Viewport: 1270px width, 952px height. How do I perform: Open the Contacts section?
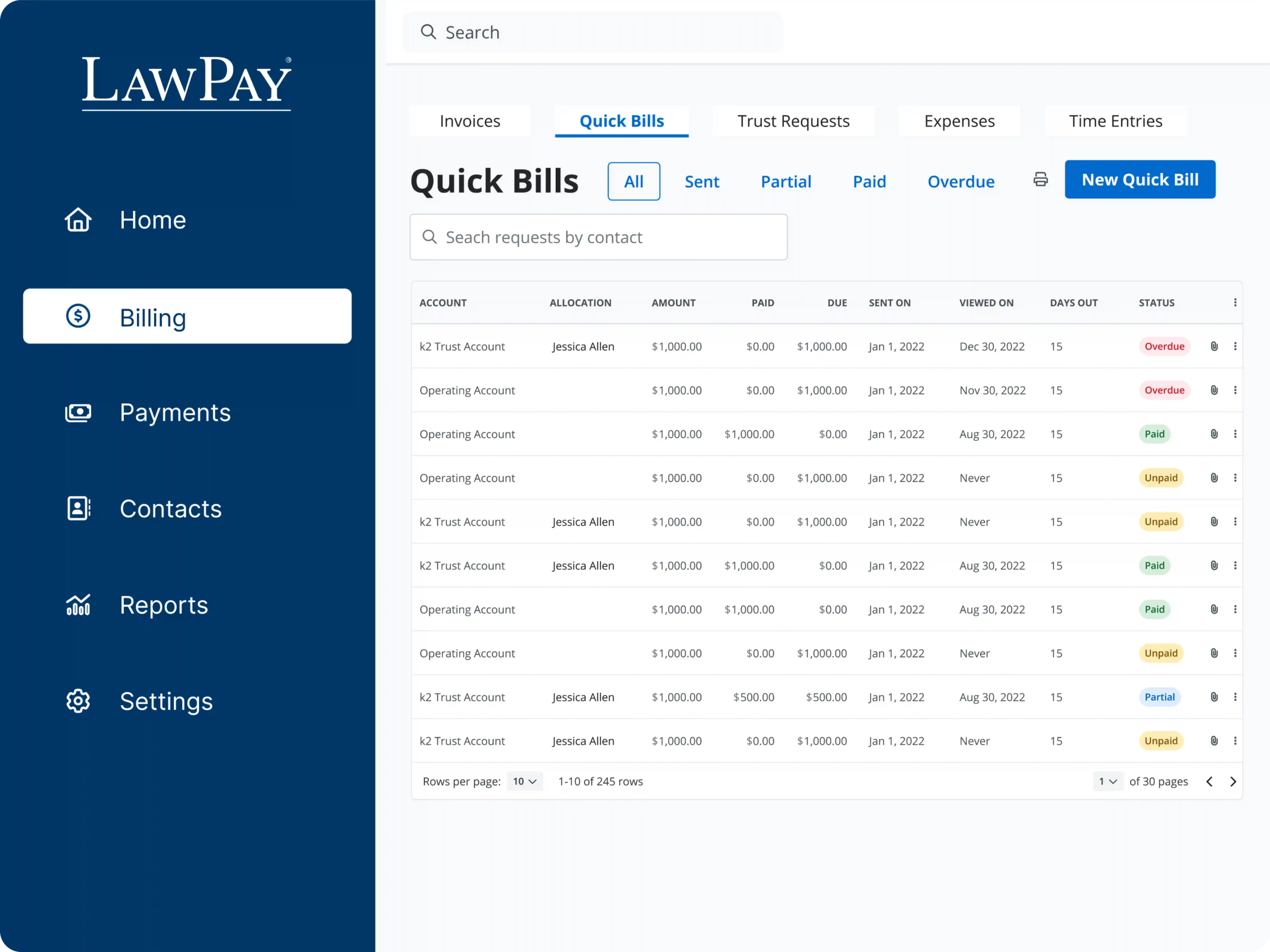click(170, 508)
